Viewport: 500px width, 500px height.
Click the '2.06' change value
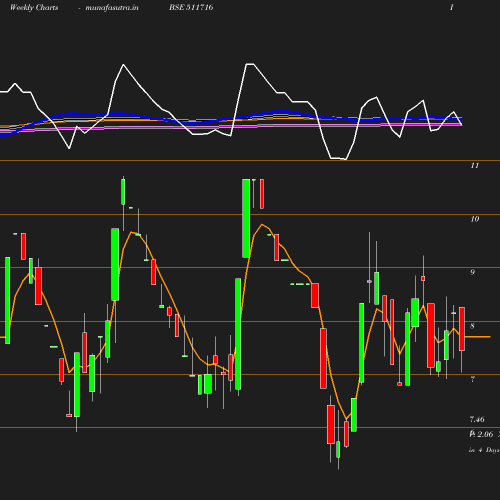coord(485,434)
